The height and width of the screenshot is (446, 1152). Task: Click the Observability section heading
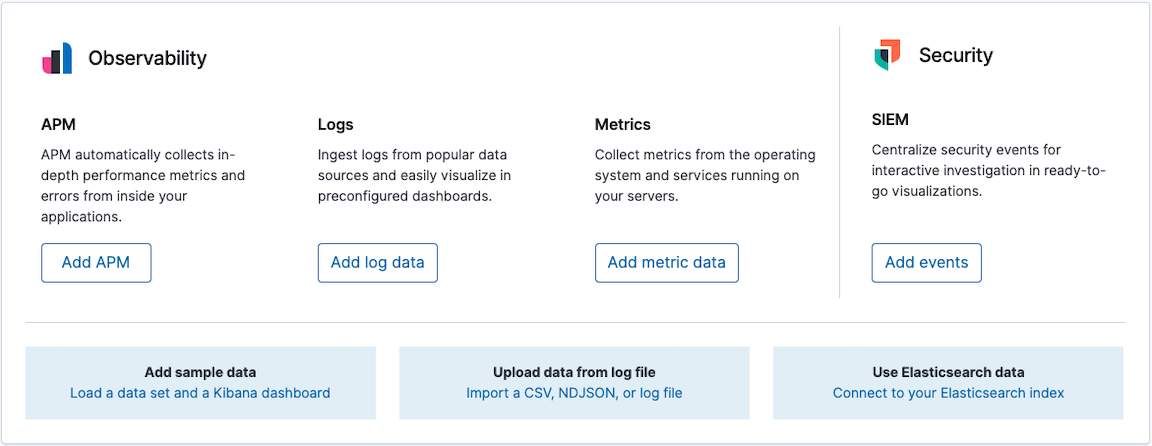tap(147, 58)
